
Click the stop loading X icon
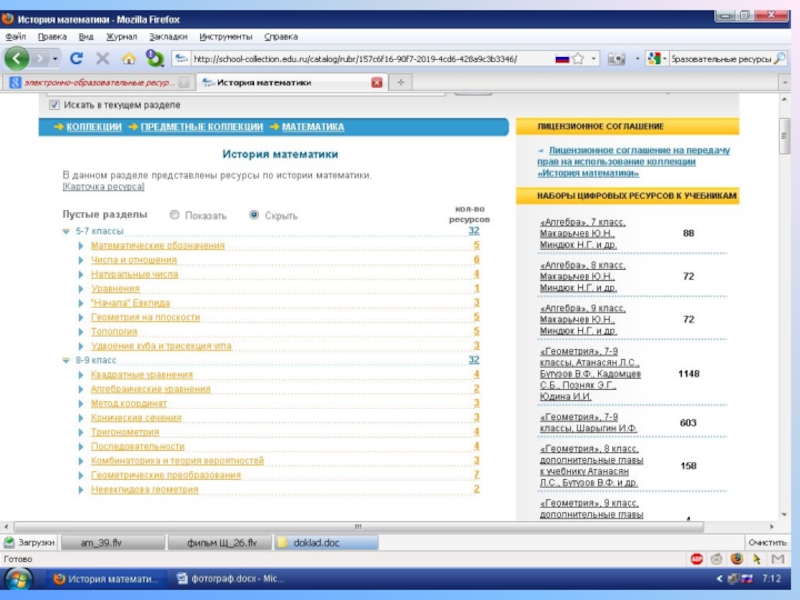[102, 58]
